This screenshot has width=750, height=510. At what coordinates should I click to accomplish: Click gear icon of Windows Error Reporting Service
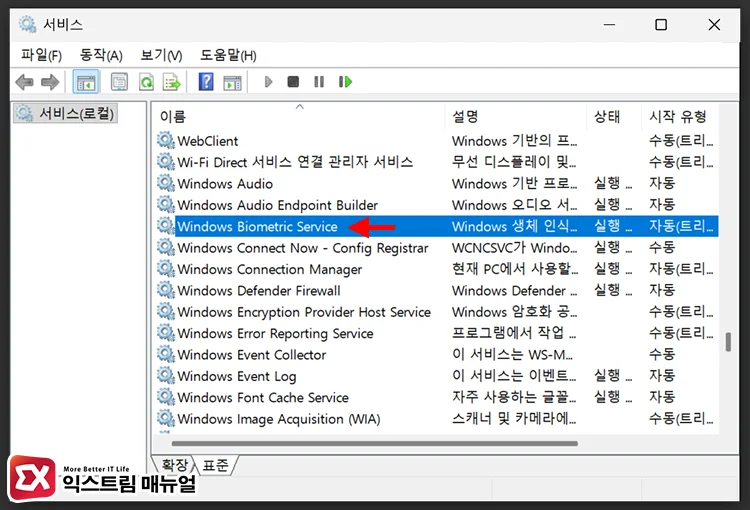pyautogui.click(x=165, y=333)
